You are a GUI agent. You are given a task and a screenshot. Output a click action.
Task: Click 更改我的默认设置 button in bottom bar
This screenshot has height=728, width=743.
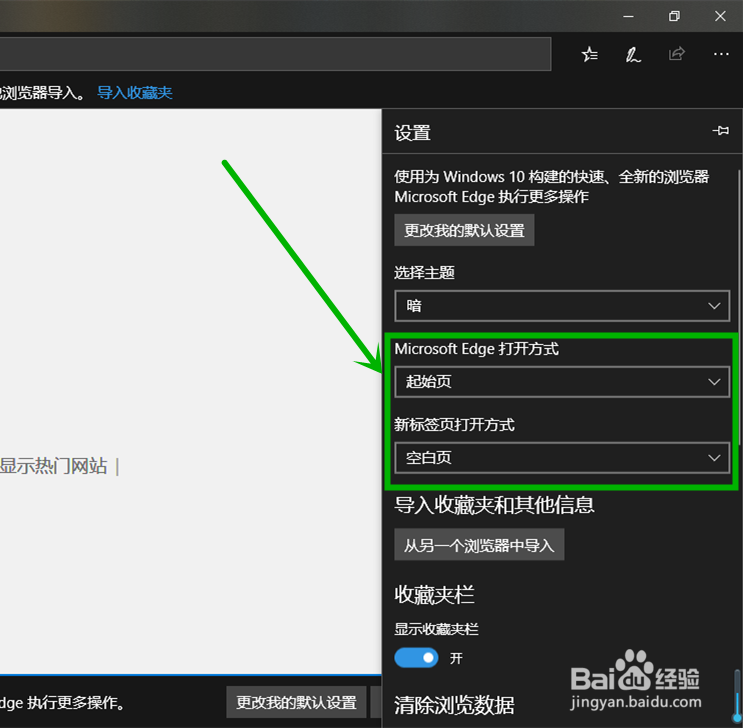[296, 702]
